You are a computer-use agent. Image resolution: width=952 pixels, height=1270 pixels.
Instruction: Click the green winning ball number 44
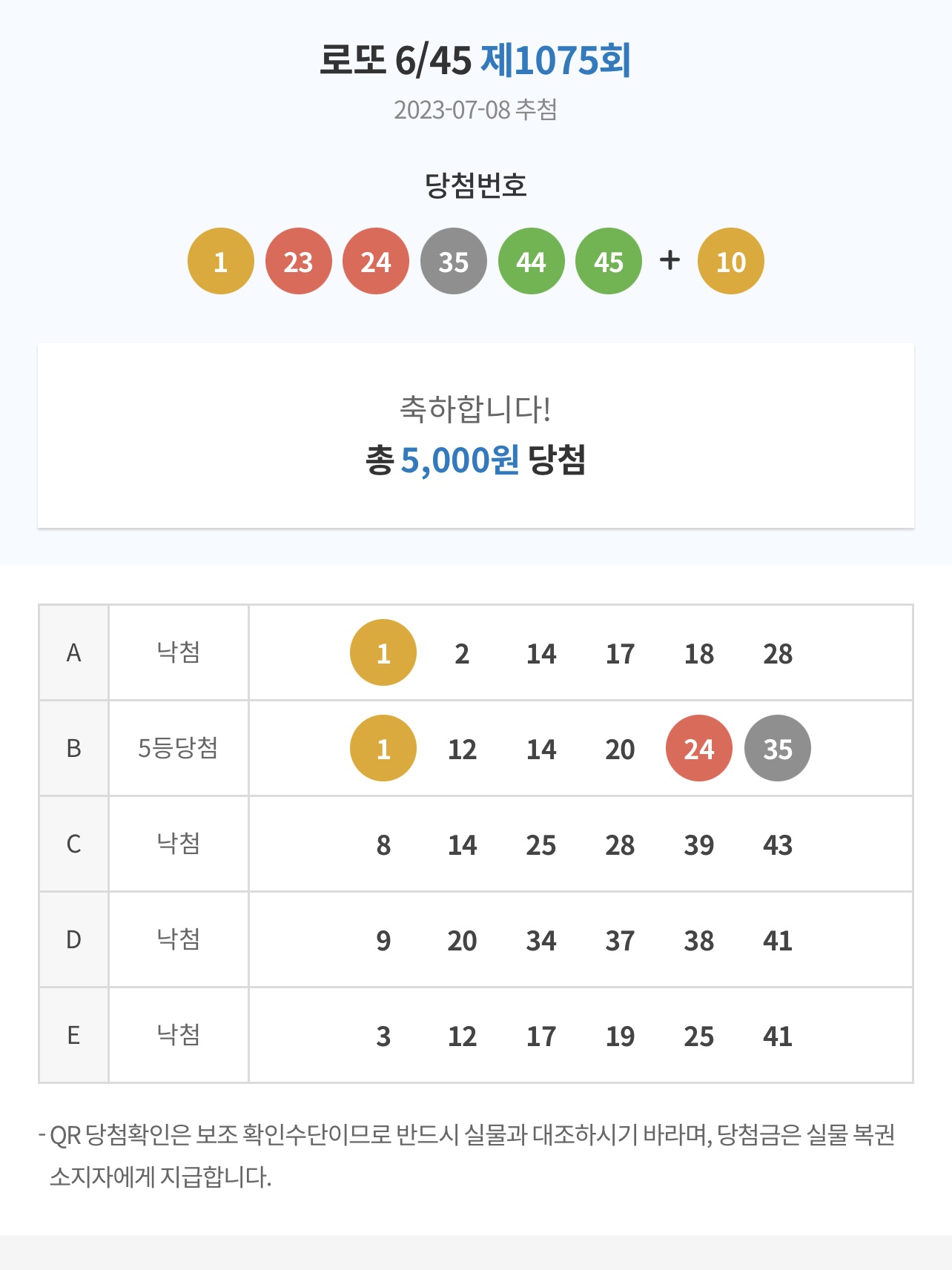click(532, 261)
